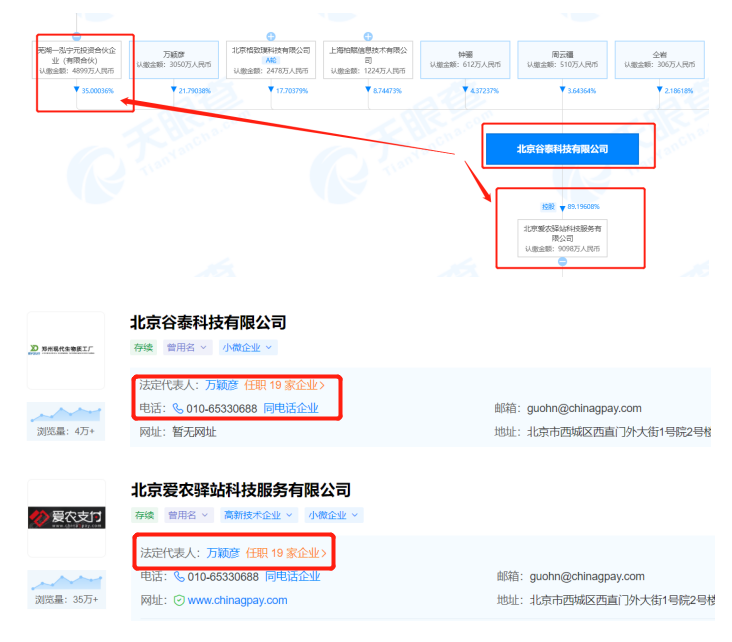Click 北京谷泰科技 phone icon

[x=178, y=409]
